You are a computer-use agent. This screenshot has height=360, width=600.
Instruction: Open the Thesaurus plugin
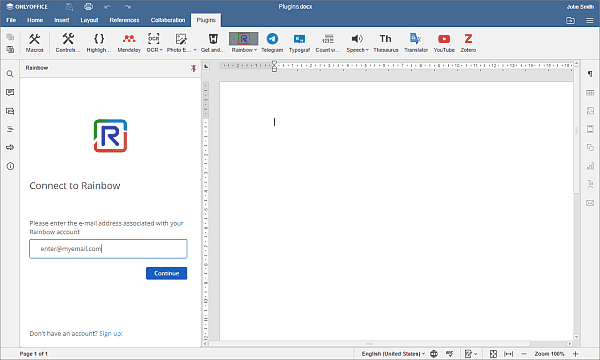[x=386, y=42]
